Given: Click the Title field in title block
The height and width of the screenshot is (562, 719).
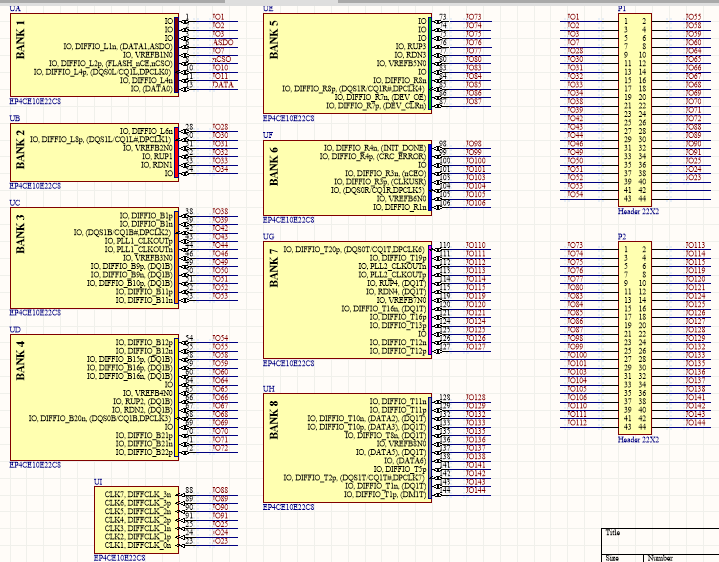Looking at the screenshot, I should [613, 534].
